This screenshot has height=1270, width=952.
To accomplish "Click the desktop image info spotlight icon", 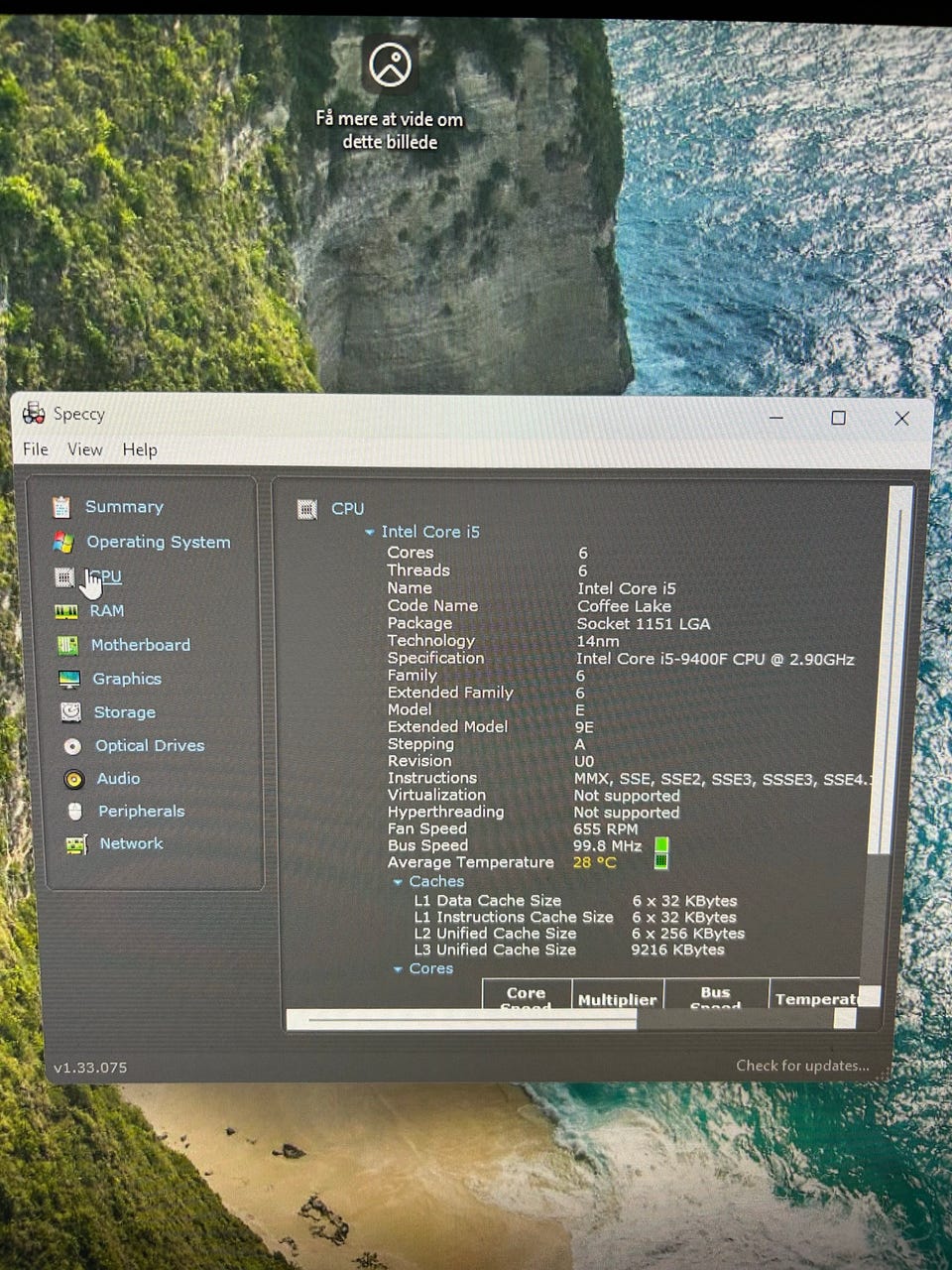I will pos(390,65).
